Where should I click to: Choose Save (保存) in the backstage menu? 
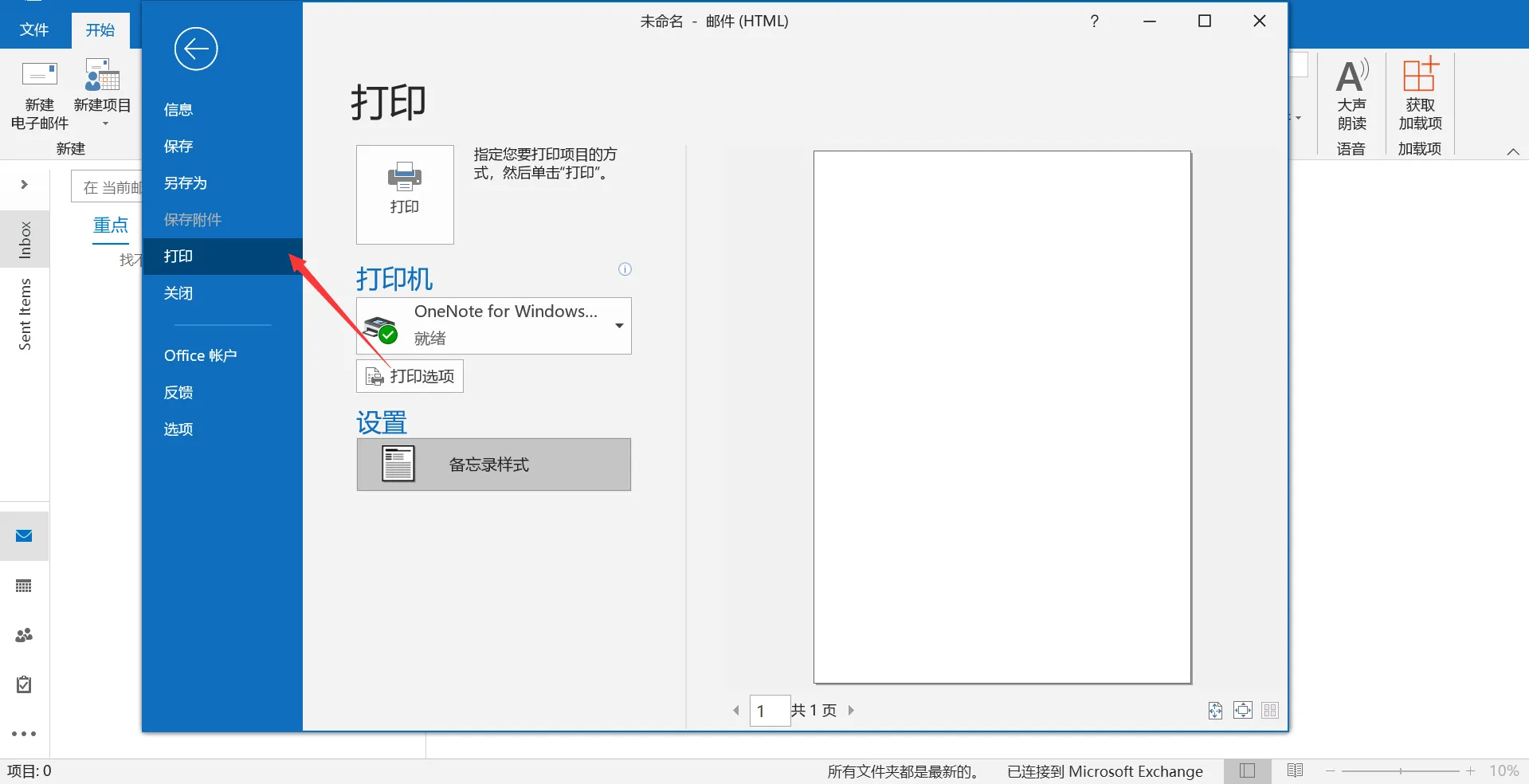pyautogui.click(x=178, y=147)
